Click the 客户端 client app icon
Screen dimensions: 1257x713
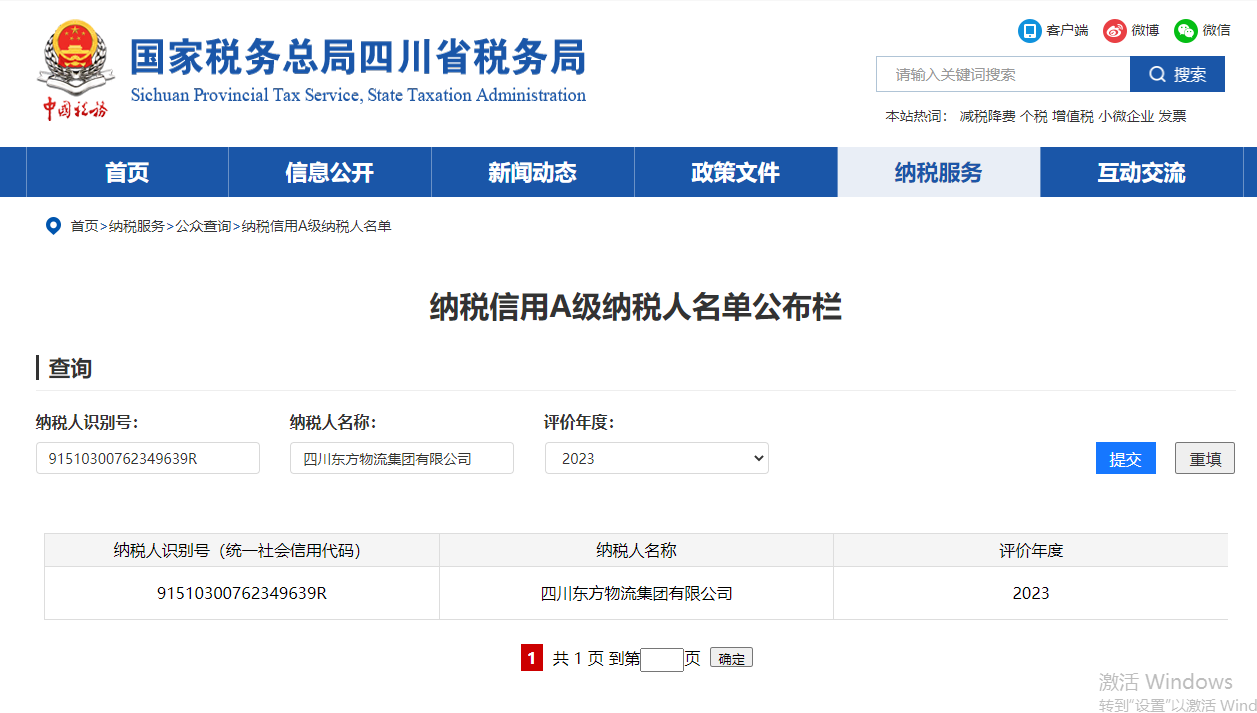coord(1030,31)
